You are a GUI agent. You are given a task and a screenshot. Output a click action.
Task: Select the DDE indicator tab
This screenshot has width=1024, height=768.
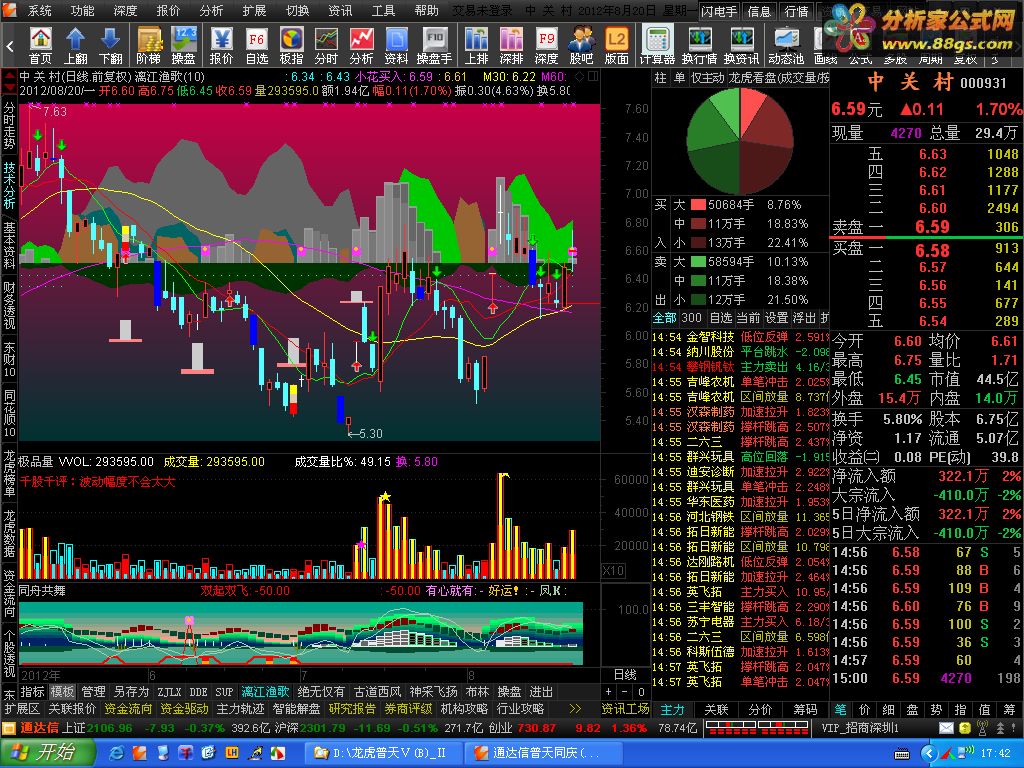[199, 691]
